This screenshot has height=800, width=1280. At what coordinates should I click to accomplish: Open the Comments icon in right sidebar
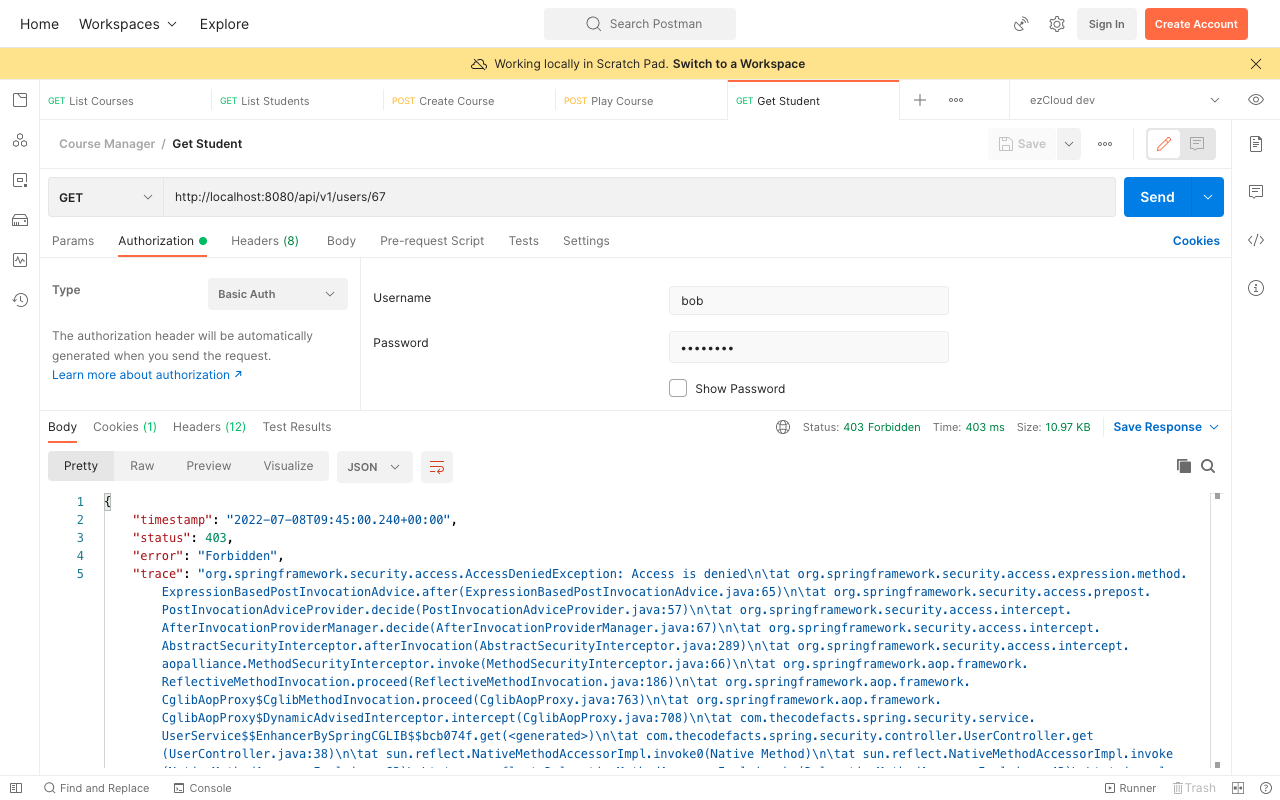[x=1256, y=192]
